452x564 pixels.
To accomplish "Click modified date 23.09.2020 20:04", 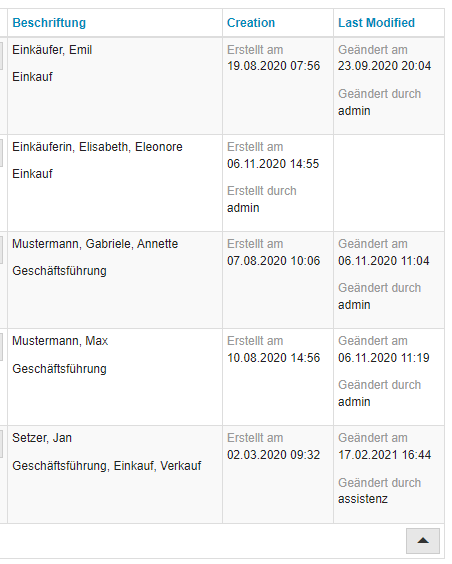I will tap(384, 66).
